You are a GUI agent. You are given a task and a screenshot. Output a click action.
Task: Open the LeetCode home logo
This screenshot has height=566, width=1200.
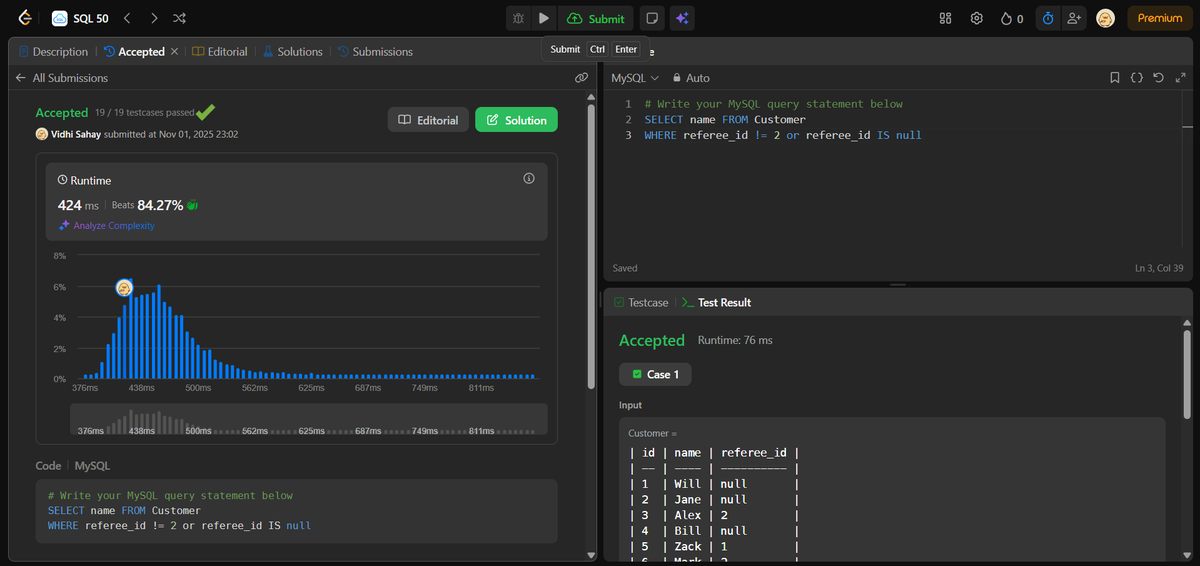[25, 18]
